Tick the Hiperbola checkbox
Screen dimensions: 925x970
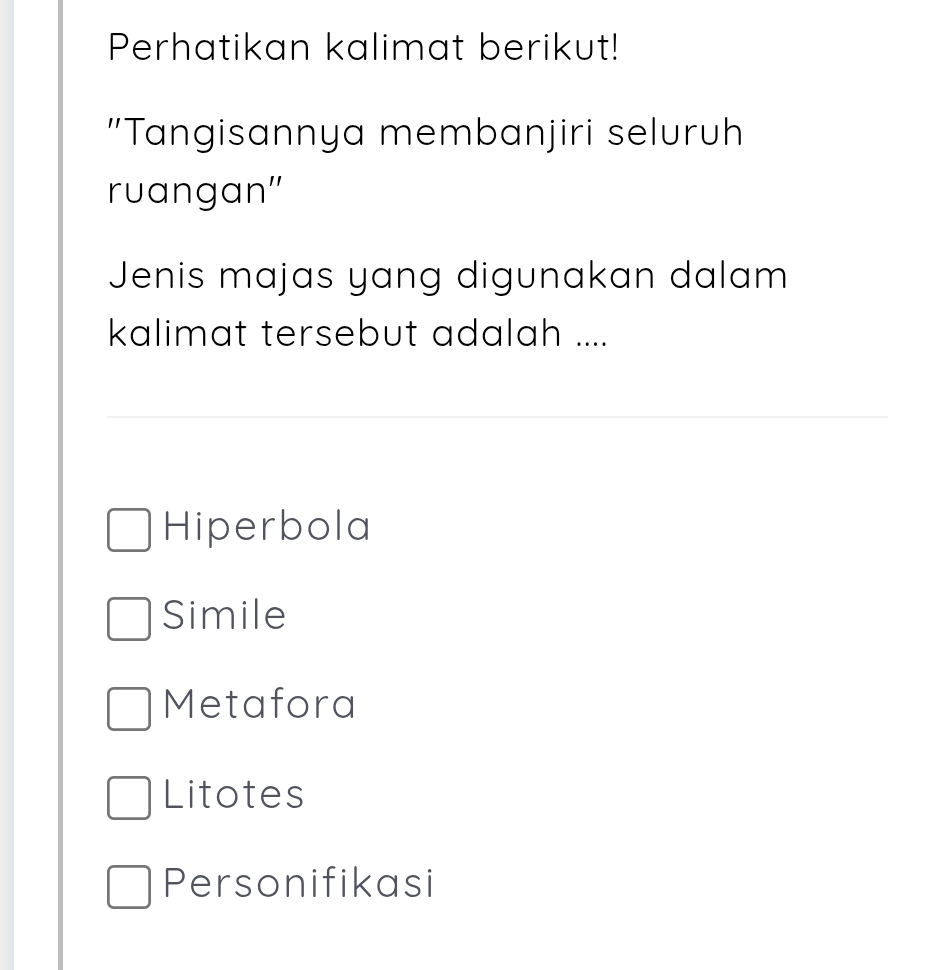pos(129,530)
